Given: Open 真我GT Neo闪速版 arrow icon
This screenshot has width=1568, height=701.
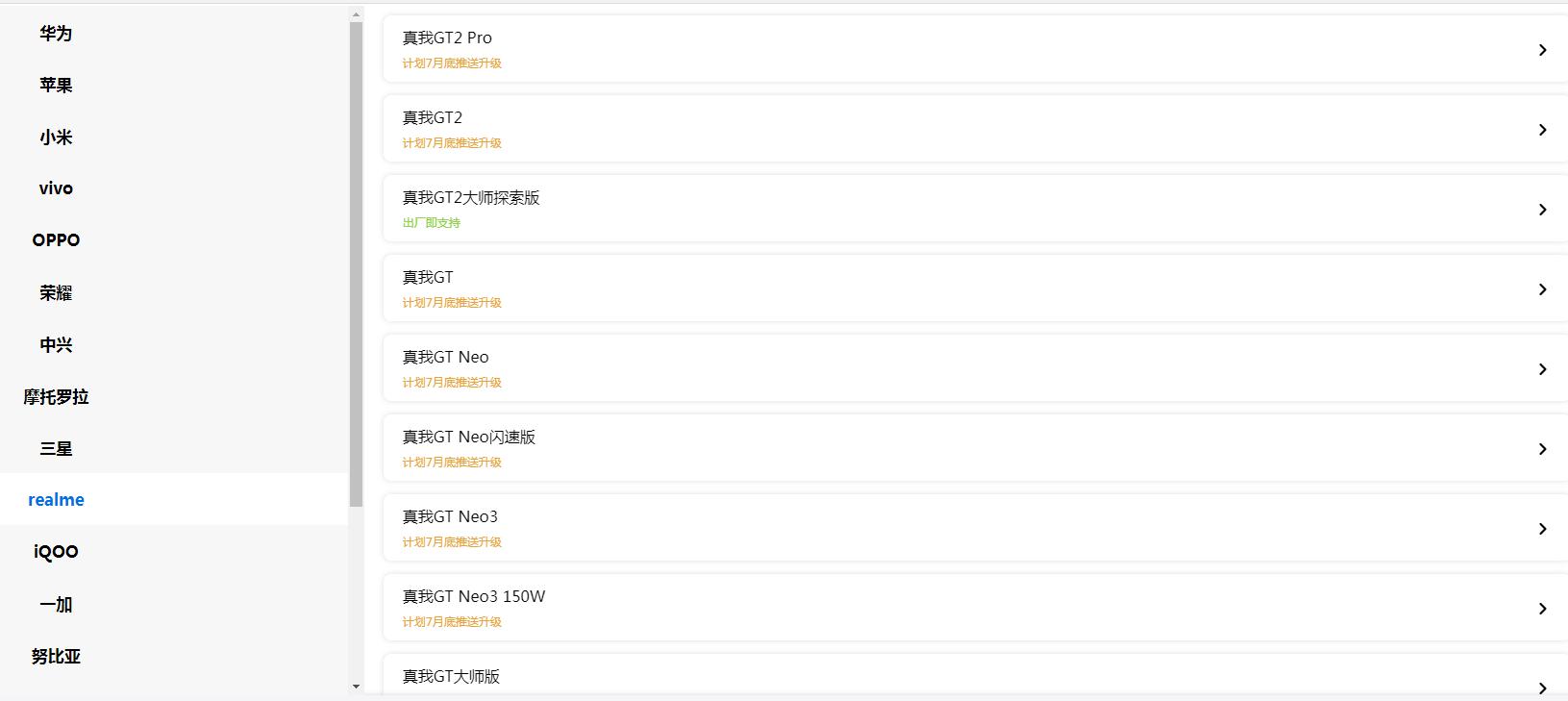Looking at the screenshot, I should pyautogui.click(x=1542, y=449).
